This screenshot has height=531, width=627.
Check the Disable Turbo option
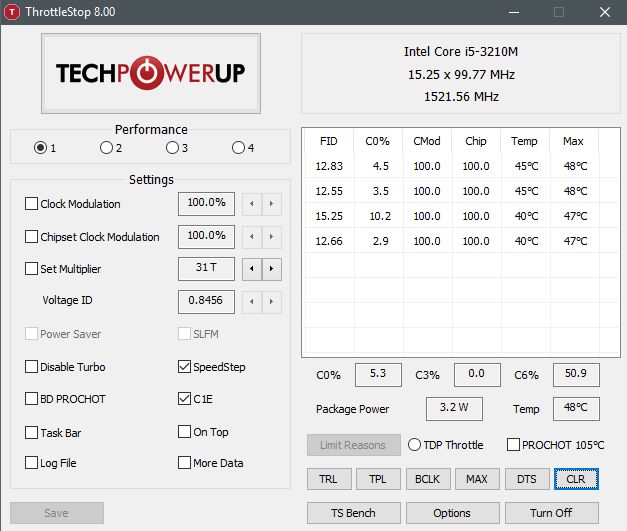[x=31, y=367]
